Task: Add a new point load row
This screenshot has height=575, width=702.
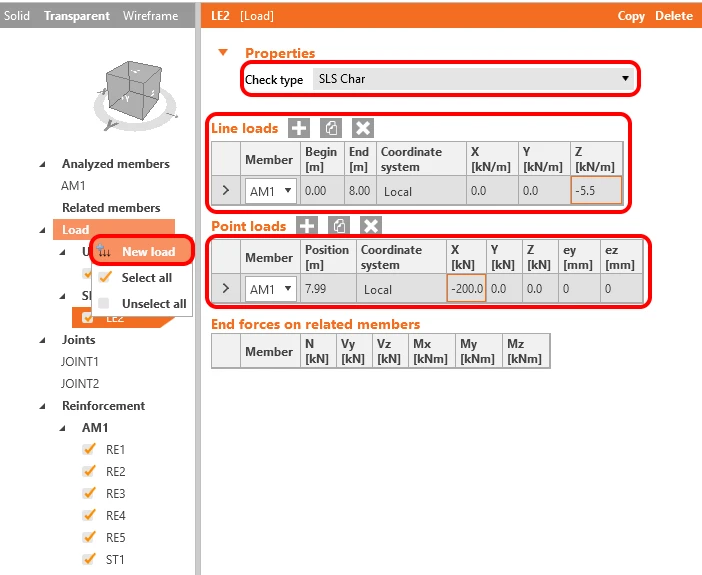Action: (307, 226)
